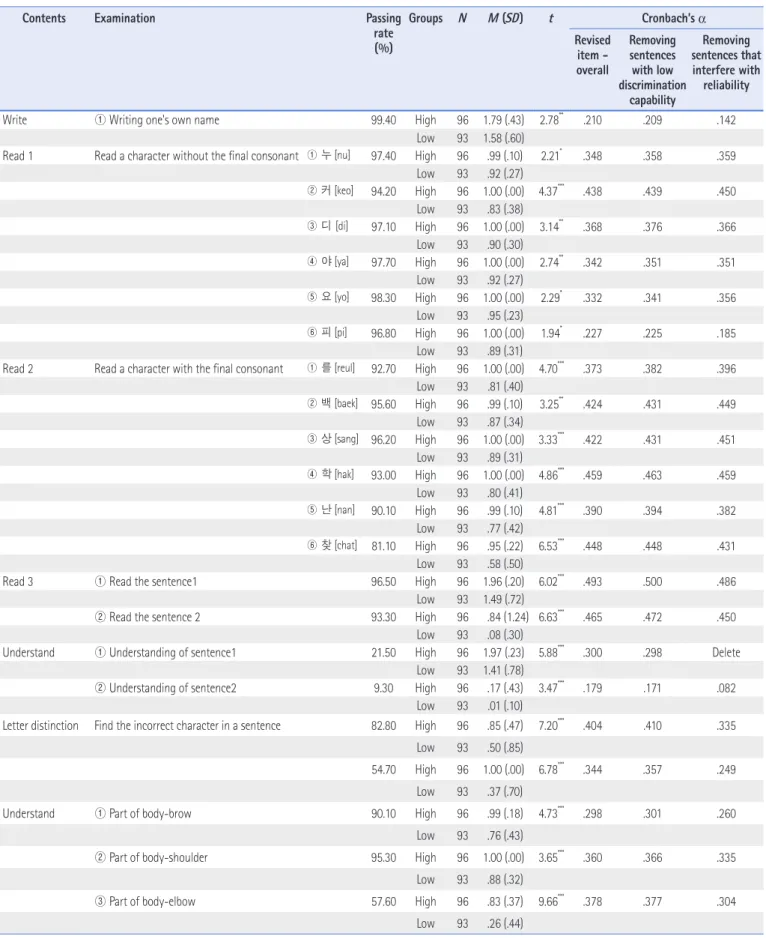
Task: Select the character item '백 [baek]'
Action: [x=333, y=403]
